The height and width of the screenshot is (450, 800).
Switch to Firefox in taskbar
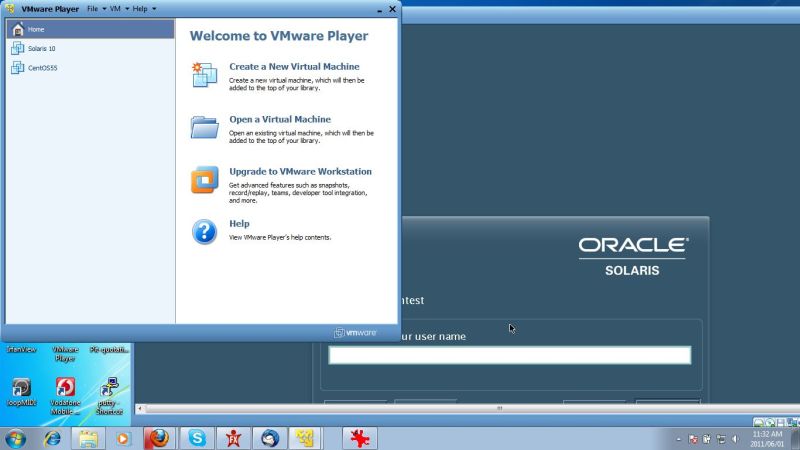[159, 438]
